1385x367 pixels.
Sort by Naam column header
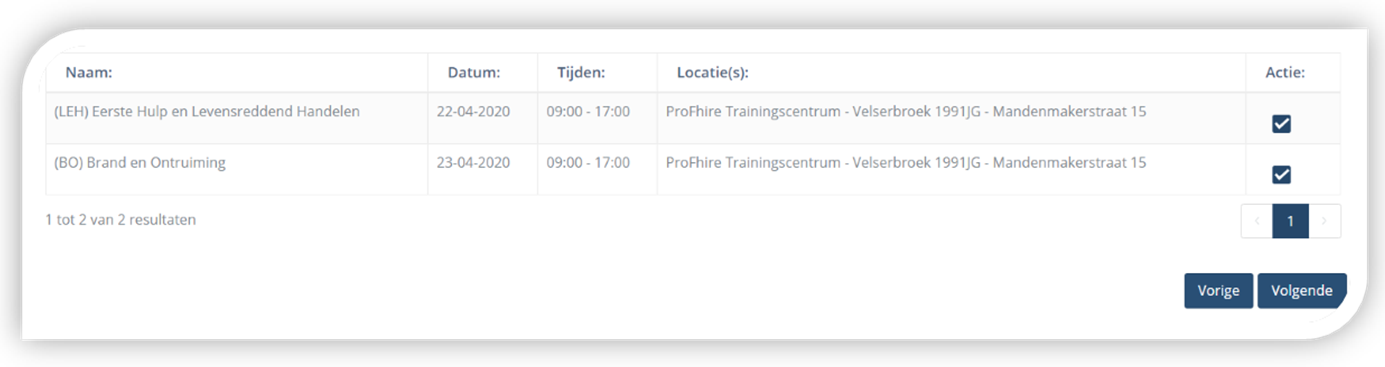coord(89,72)
